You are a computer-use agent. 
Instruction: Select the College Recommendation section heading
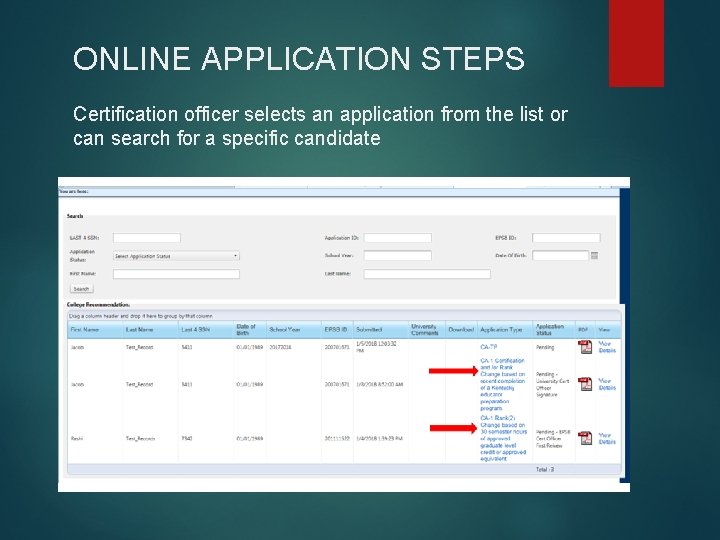[x=98, y=305]
